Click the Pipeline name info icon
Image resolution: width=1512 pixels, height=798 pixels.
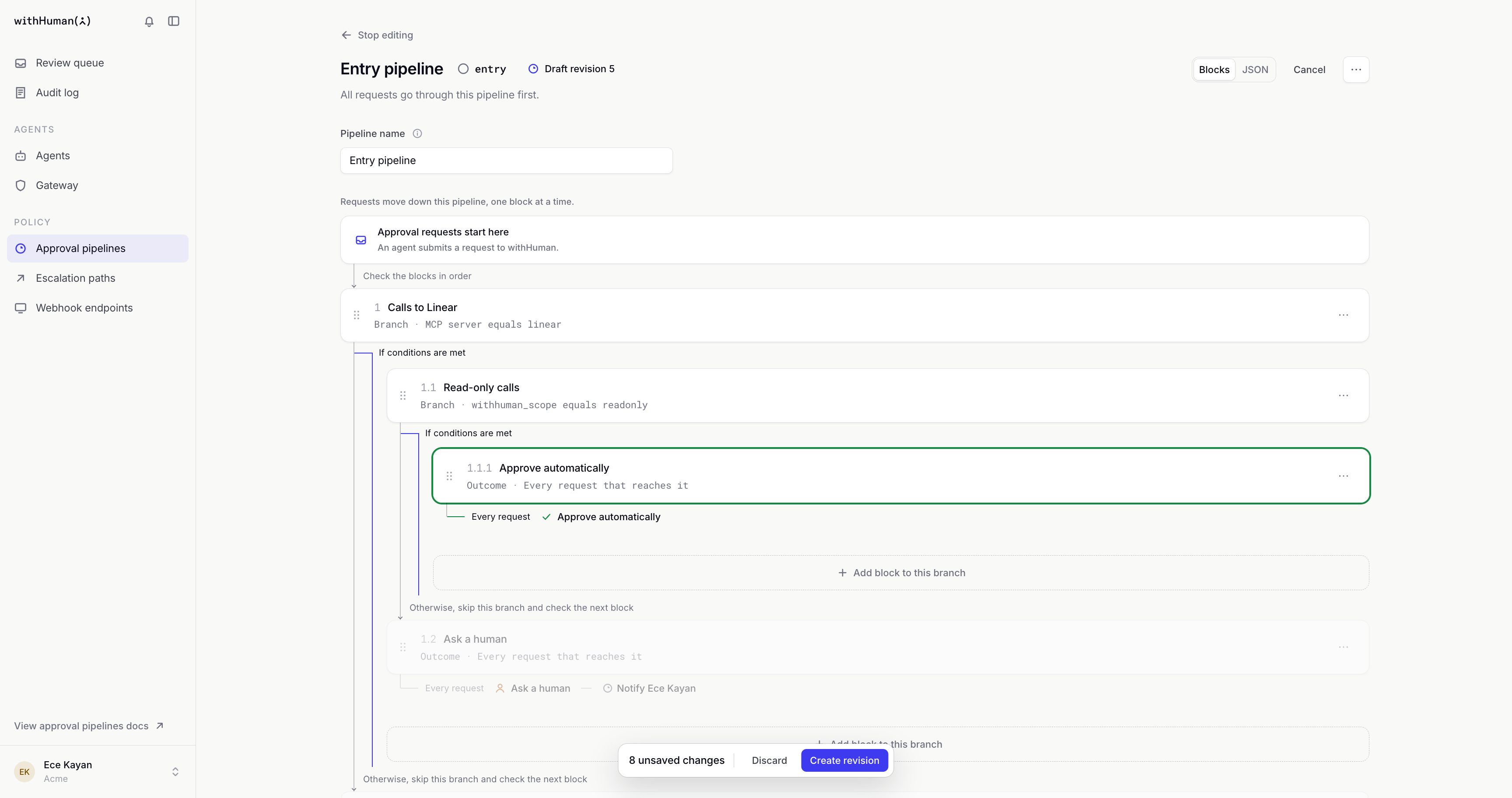coord(417,134)
